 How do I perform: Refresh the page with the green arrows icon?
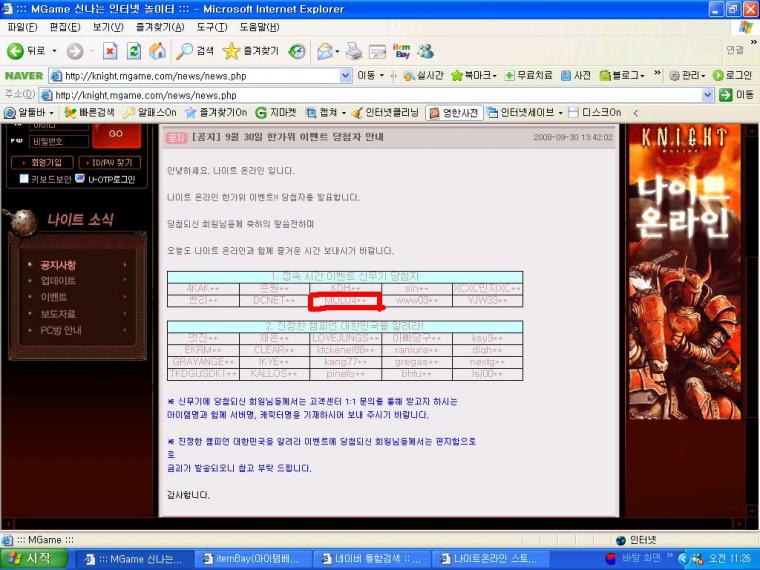pyautogui.click(x=134, y=51)
